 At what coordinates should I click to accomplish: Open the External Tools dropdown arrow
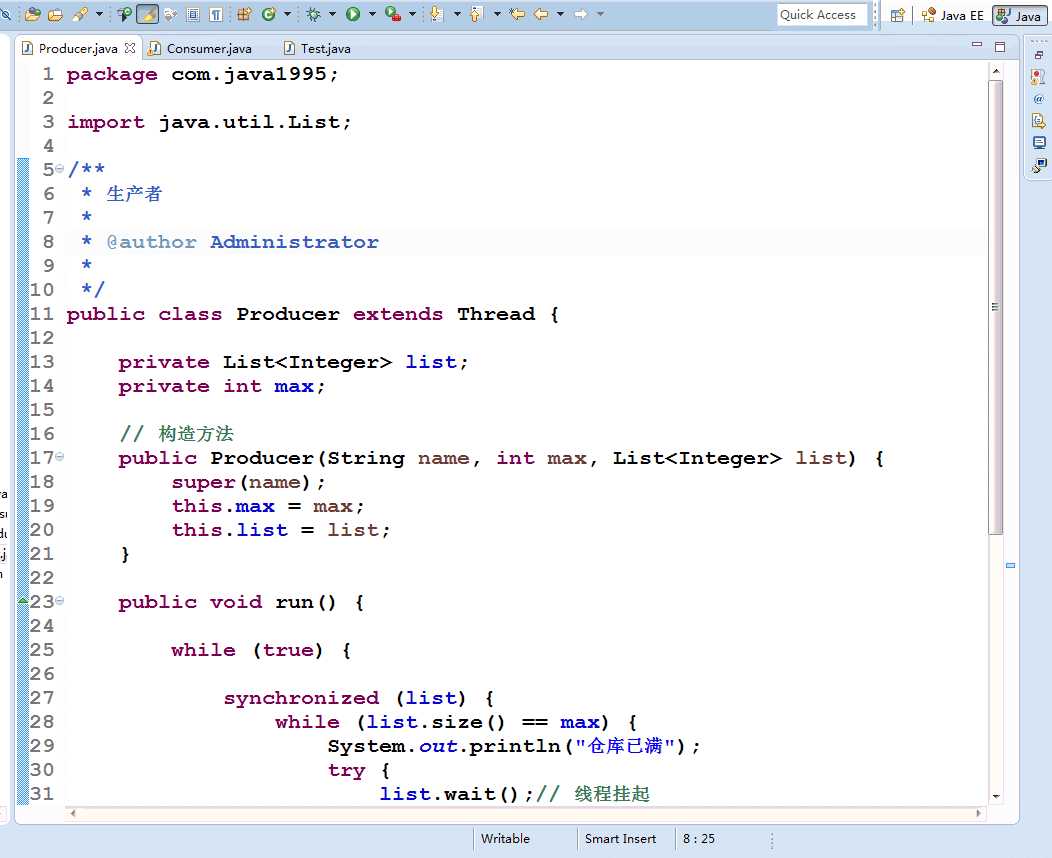[413, 13]
